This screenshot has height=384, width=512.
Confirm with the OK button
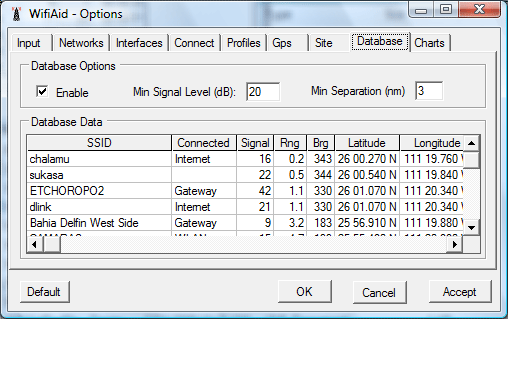305,292
